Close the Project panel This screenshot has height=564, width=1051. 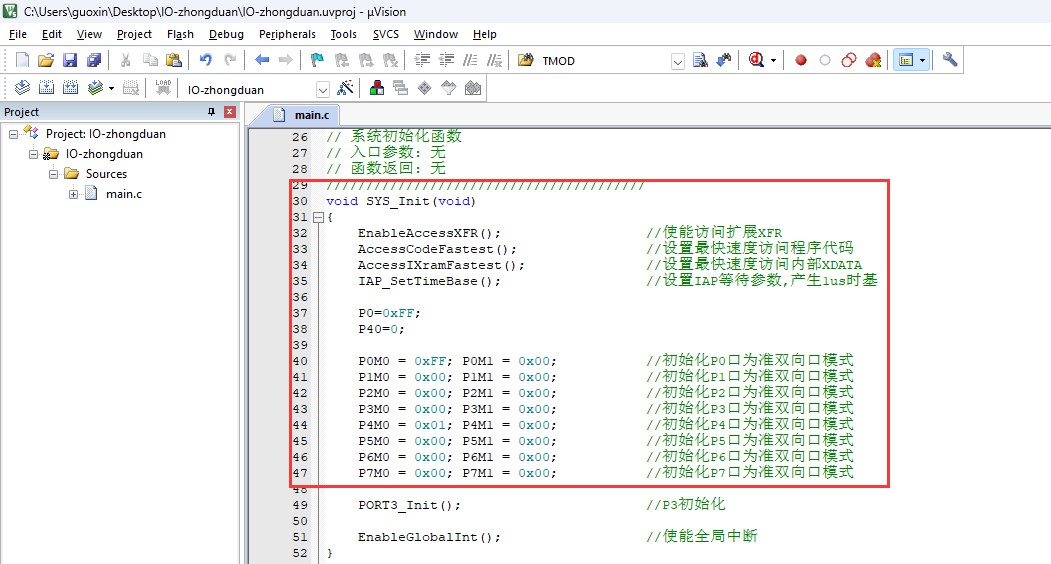tap(230, 112)
